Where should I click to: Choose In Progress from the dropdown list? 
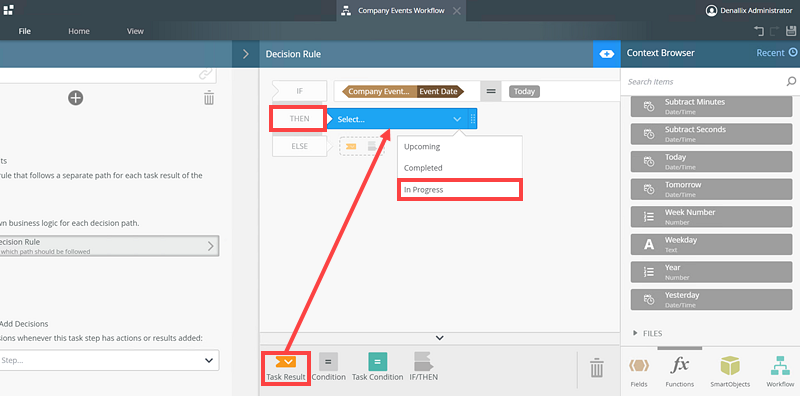[460, 190]
